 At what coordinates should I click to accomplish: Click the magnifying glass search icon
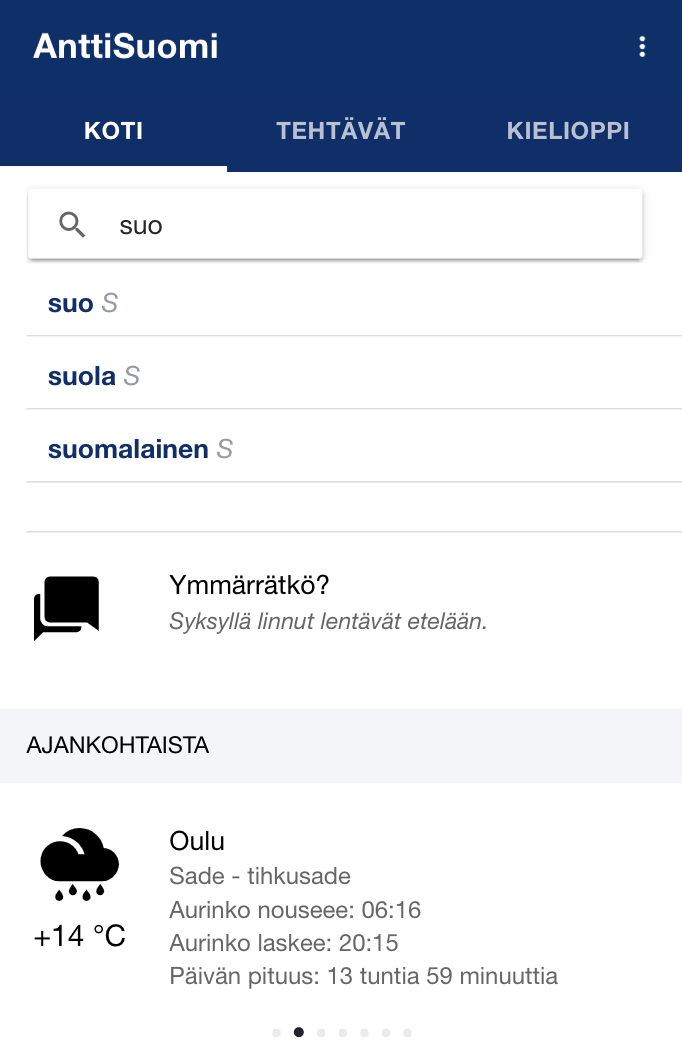tap(72, 225)
